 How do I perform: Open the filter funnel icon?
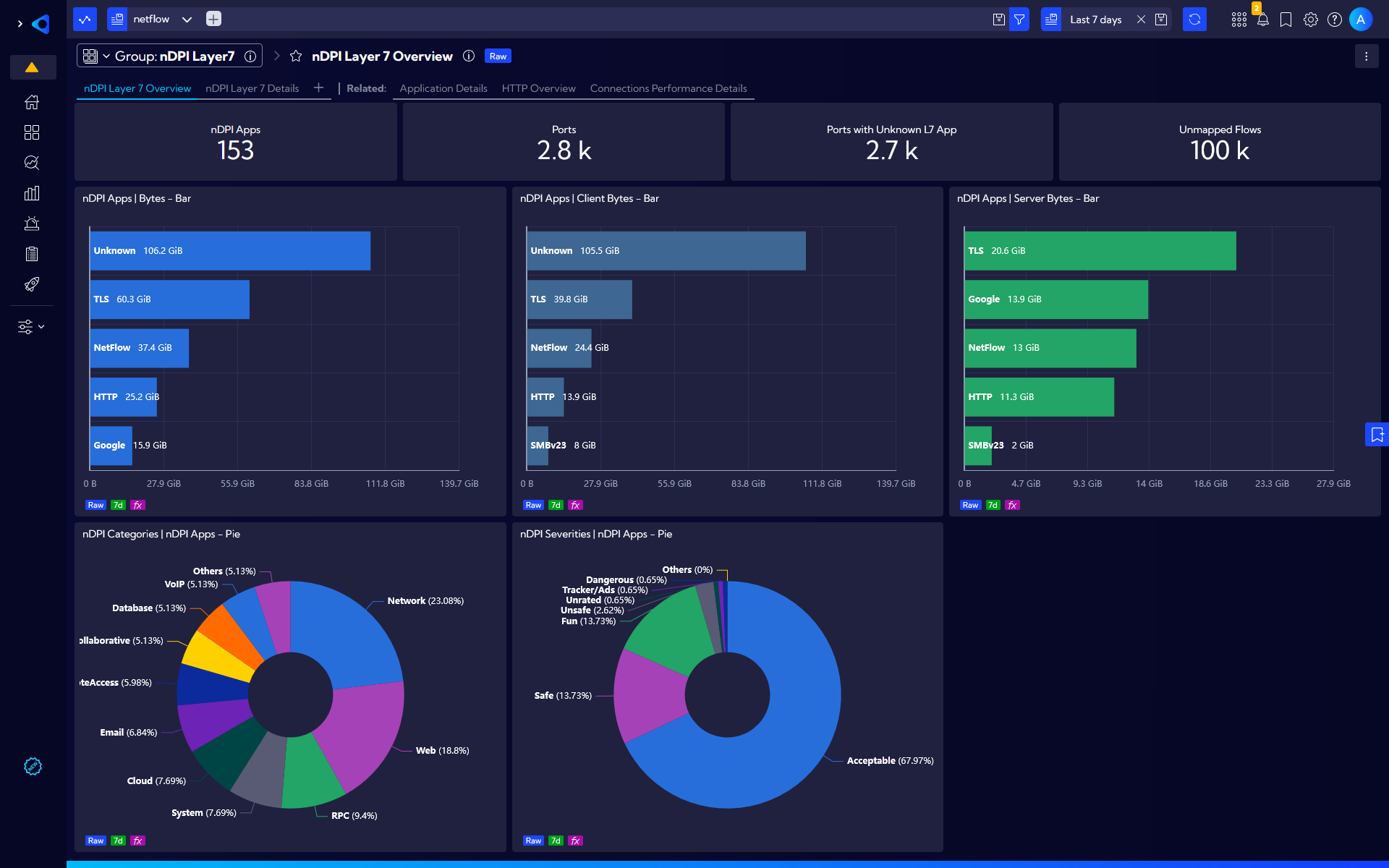tap(1019, 20)
